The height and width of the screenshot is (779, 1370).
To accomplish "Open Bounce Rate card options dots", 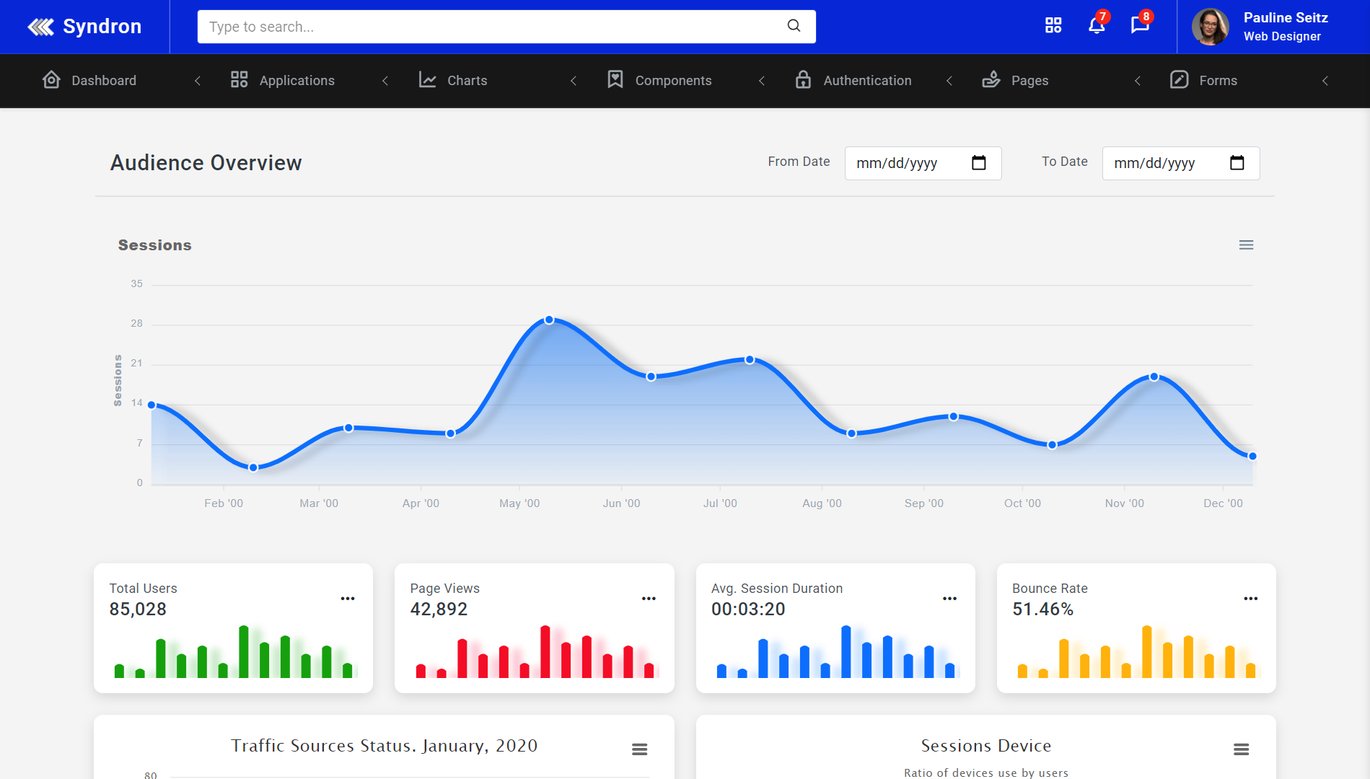I will 1250,598.
